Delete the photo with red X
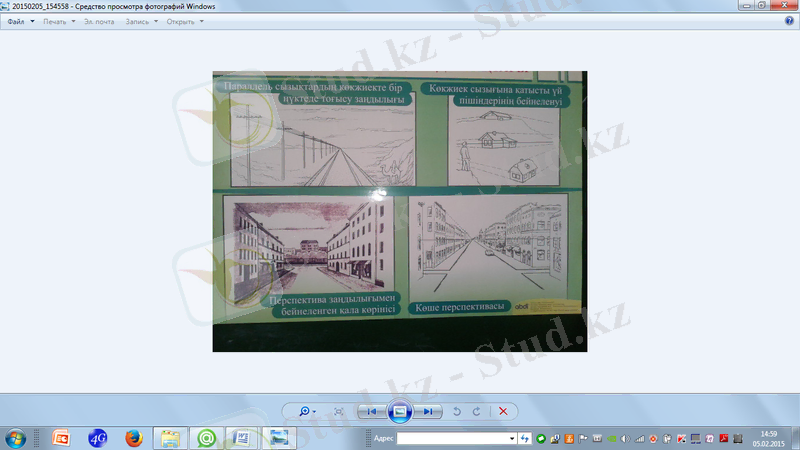This screenshot has height=450, width=800. (x=503, y=411)
